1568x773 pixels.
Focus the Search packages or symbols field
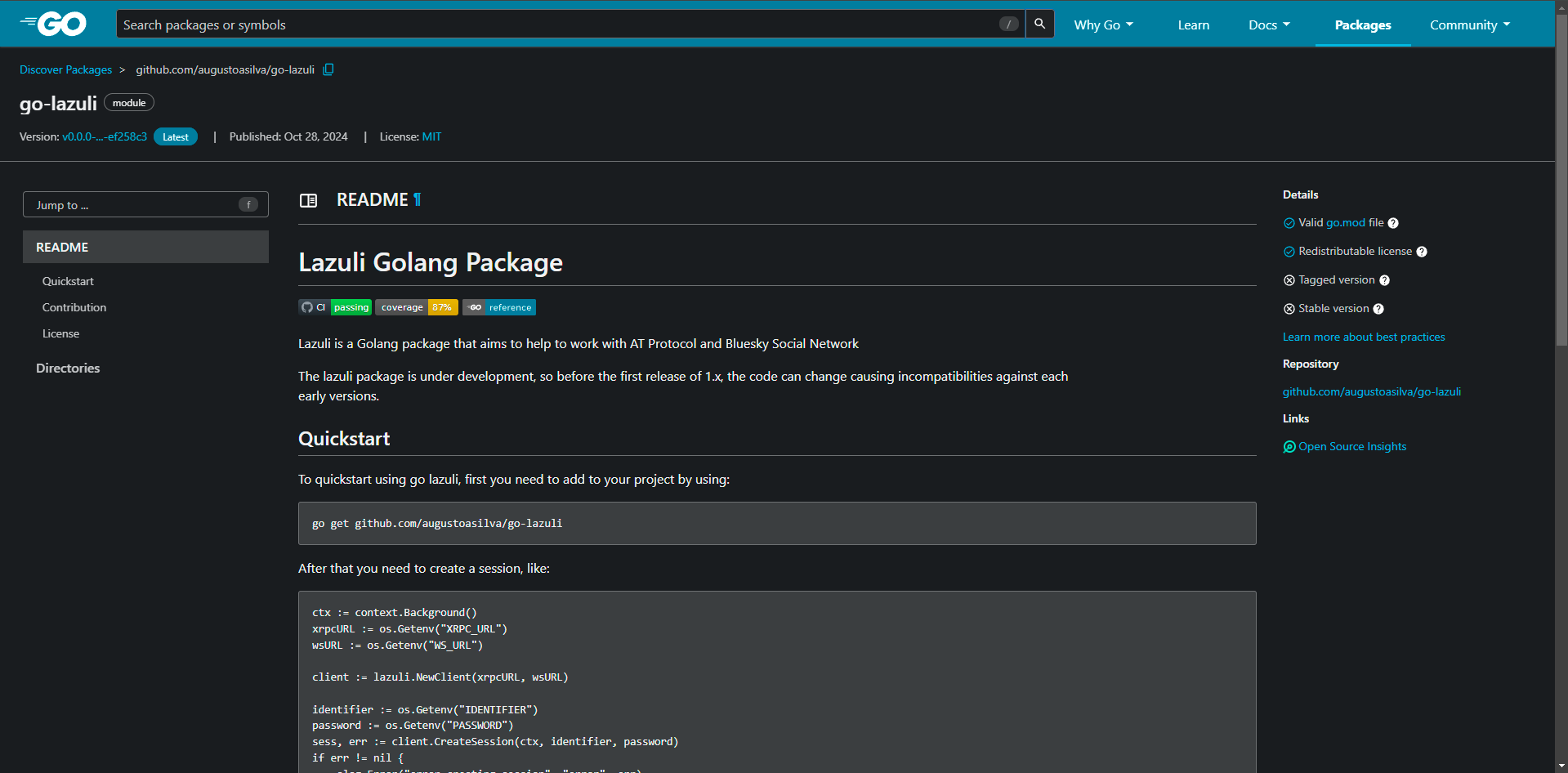[x=570, y=25]
